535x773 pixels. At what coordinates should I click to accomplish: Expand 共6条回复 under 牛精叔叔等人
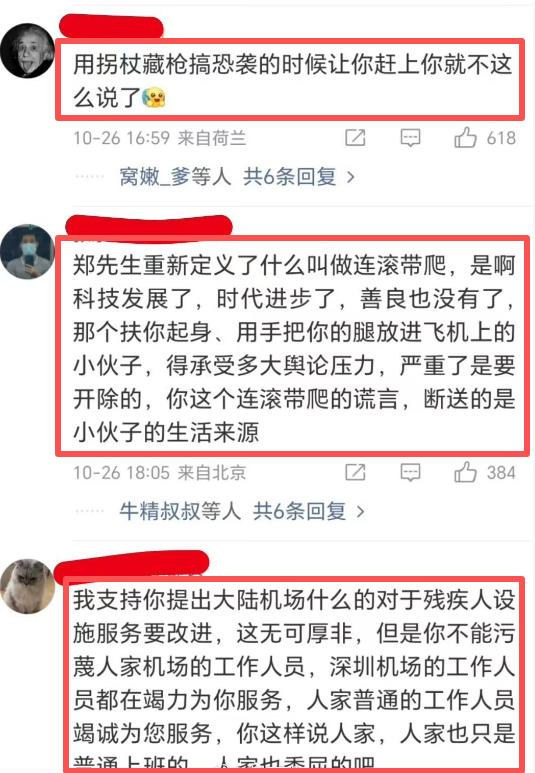tap(299, 511)
